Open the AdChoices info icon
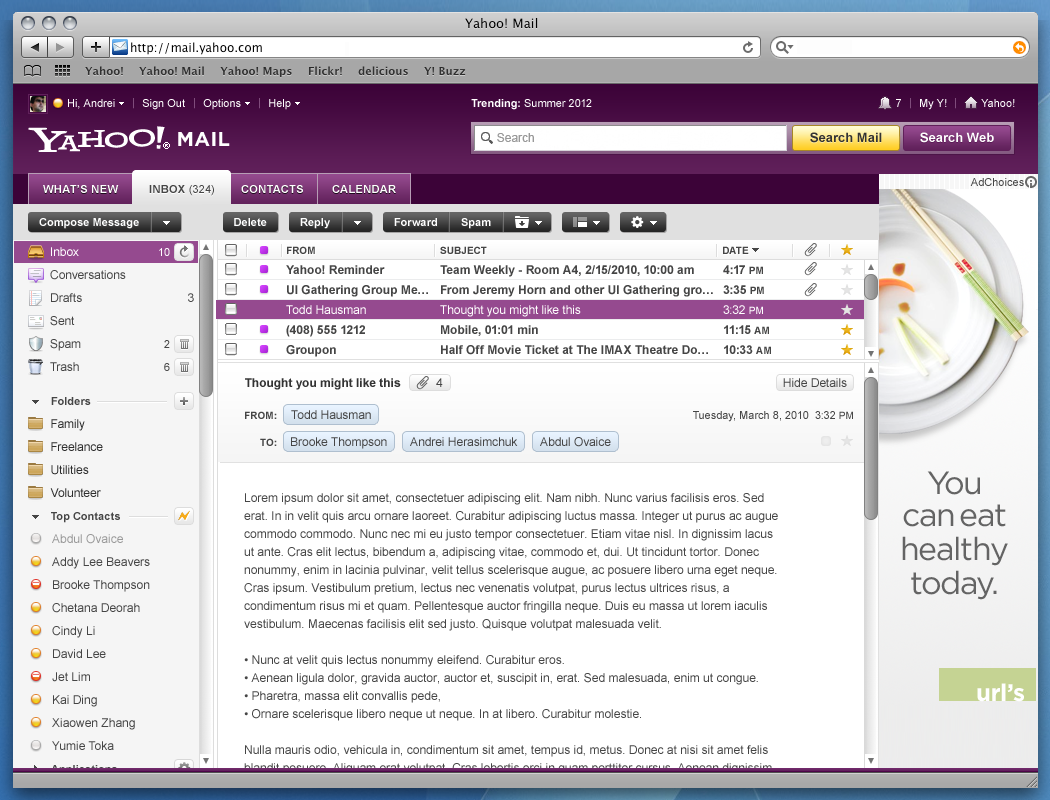1050x800 pixels. point(1031,182)
